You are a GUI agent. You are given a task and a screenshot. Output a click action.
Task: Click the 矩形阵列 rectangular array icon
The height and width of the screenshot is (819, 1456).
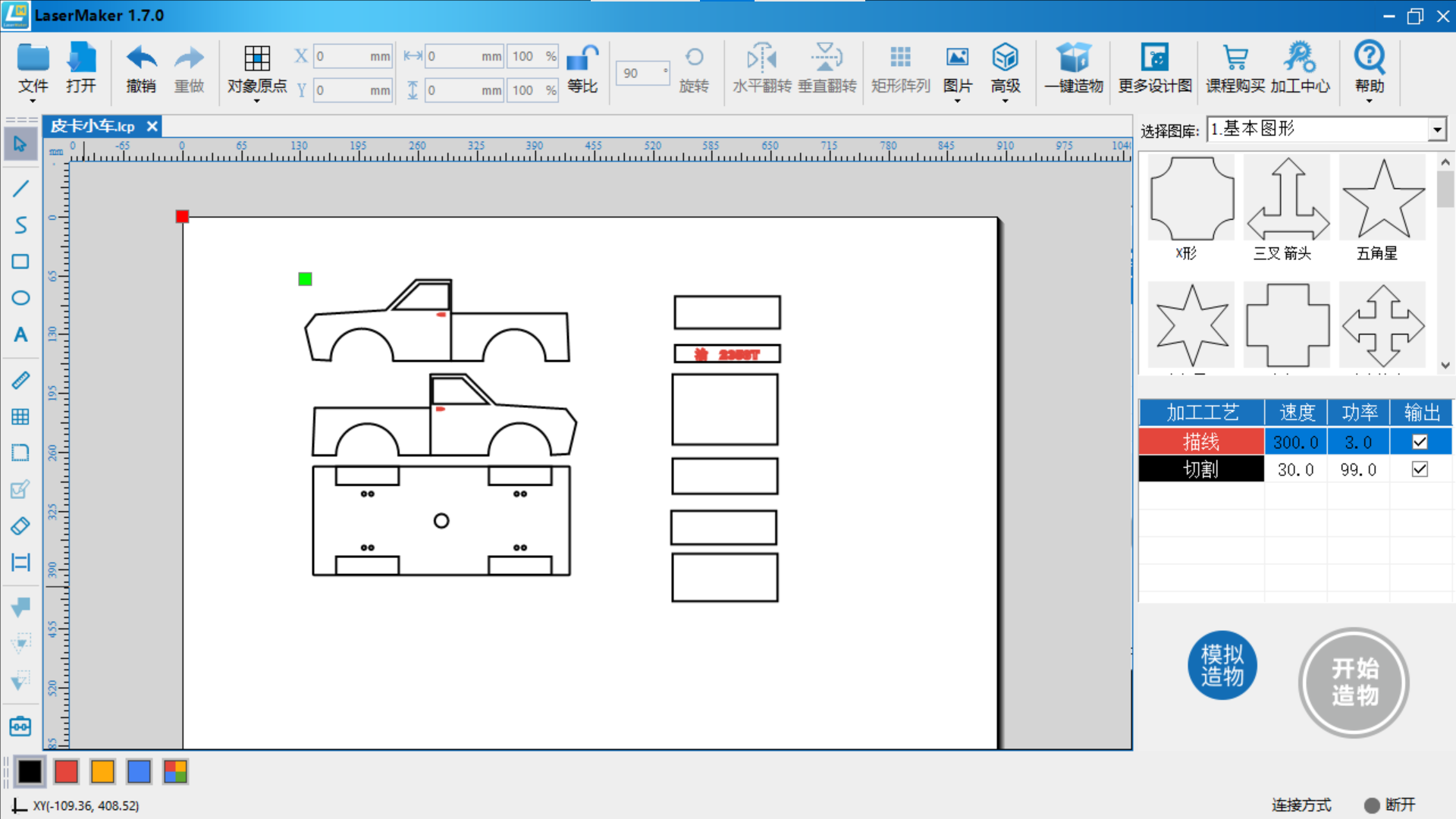coord(900,69)
